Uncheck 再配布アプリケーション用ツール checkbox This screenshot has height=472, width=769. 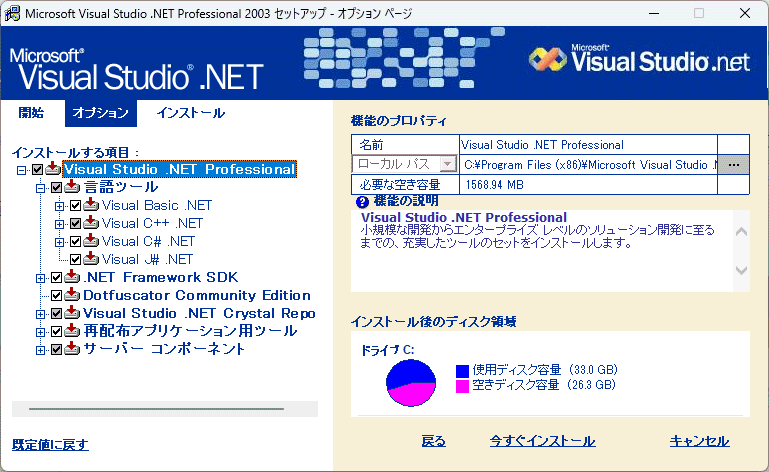pos(56,332)
